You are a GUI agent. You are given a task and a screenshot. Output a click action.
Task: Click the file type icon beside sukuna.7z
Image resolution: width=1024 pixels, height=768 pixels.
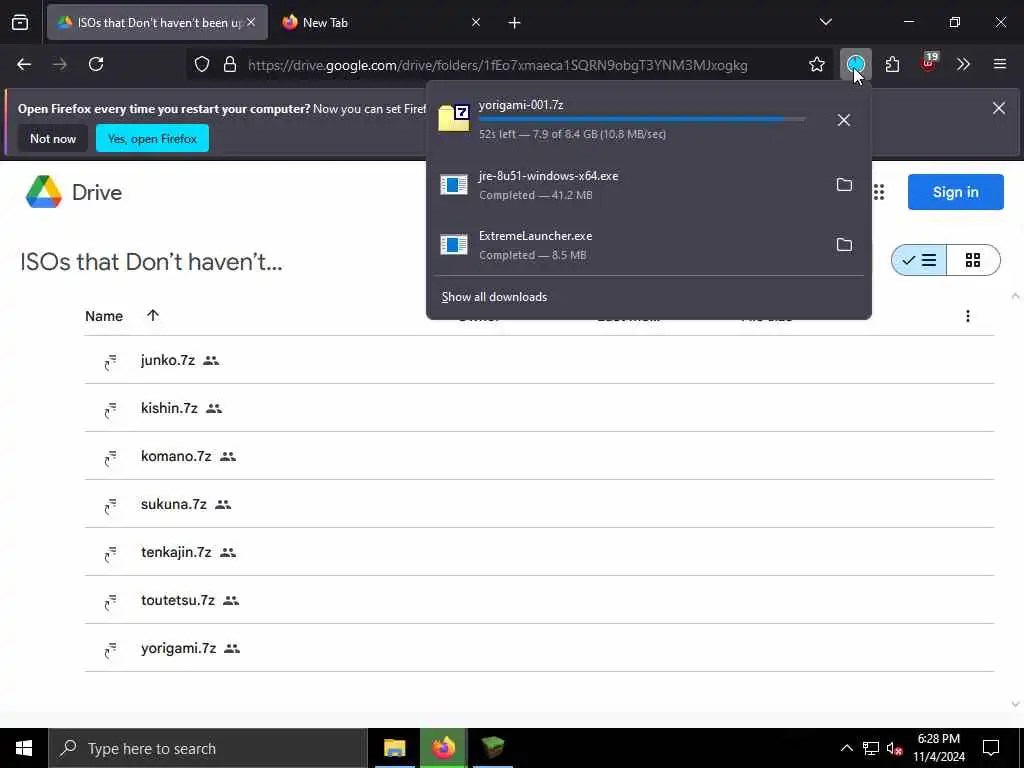click(110, 505)
